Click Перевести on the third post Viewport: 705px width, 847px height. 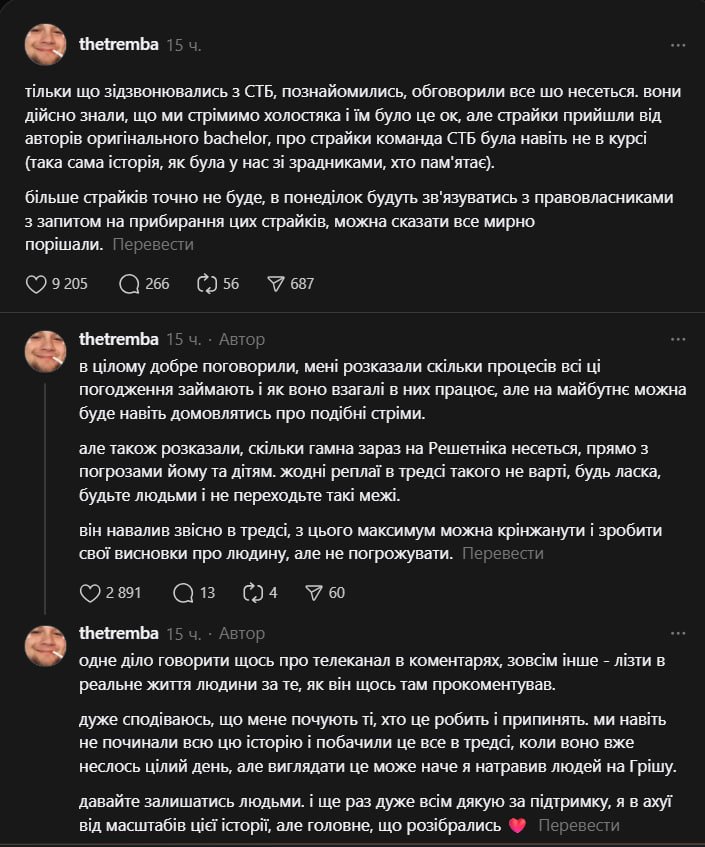[x=579, y=826]
